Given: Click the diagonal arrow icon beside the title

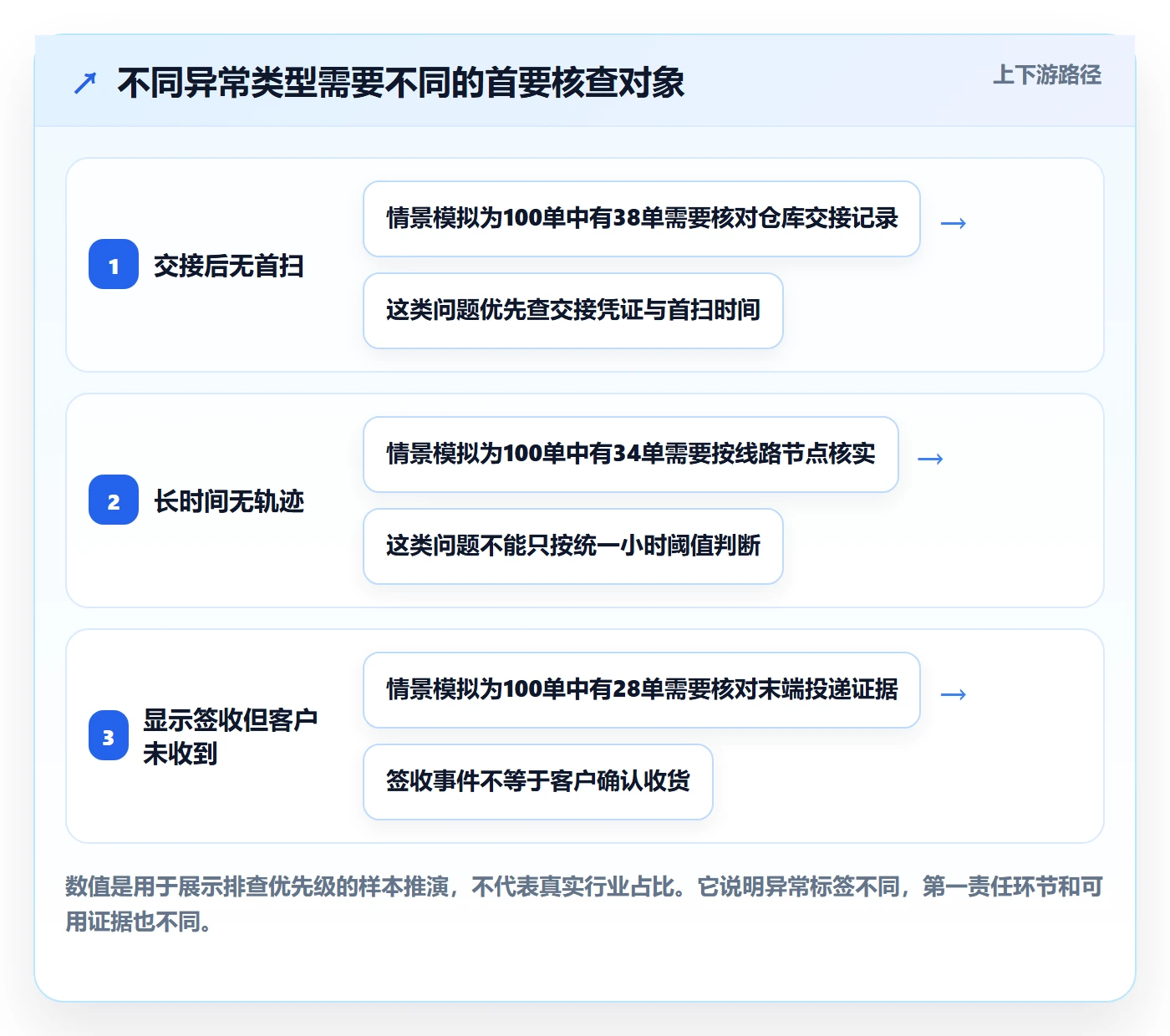Looking at the screenshot, I should 85,83.
